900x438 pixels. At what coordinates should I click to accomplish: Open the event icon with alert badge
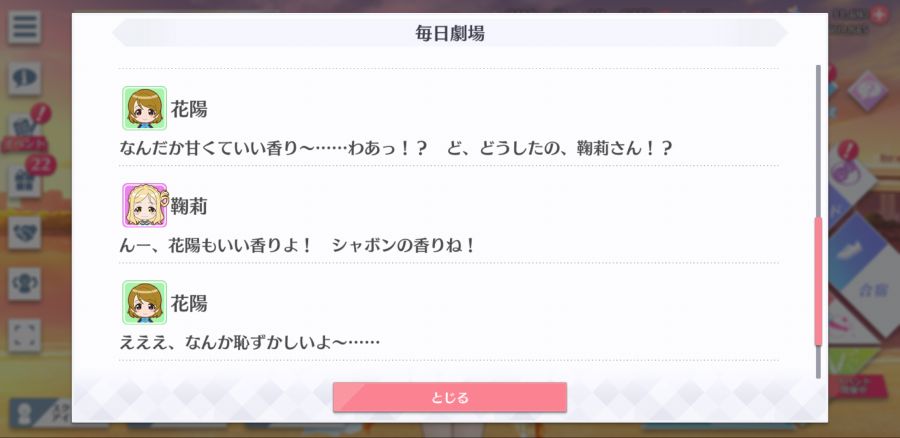(24, 131)
